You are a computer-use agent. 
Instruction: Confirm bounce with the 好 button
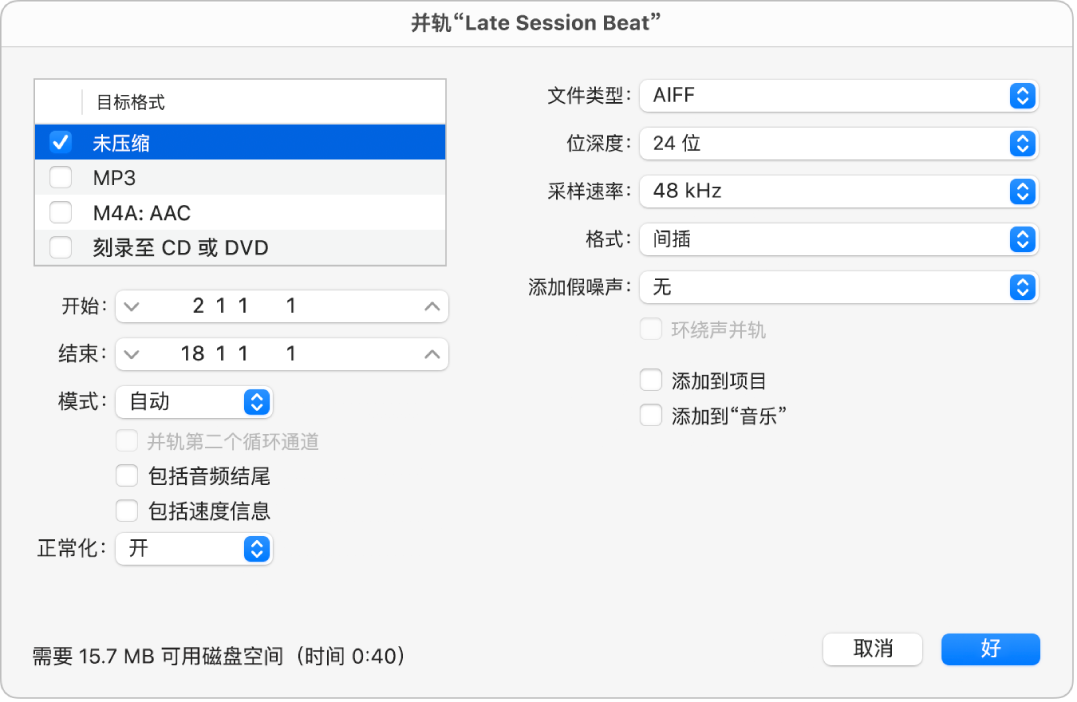point(990,649)
